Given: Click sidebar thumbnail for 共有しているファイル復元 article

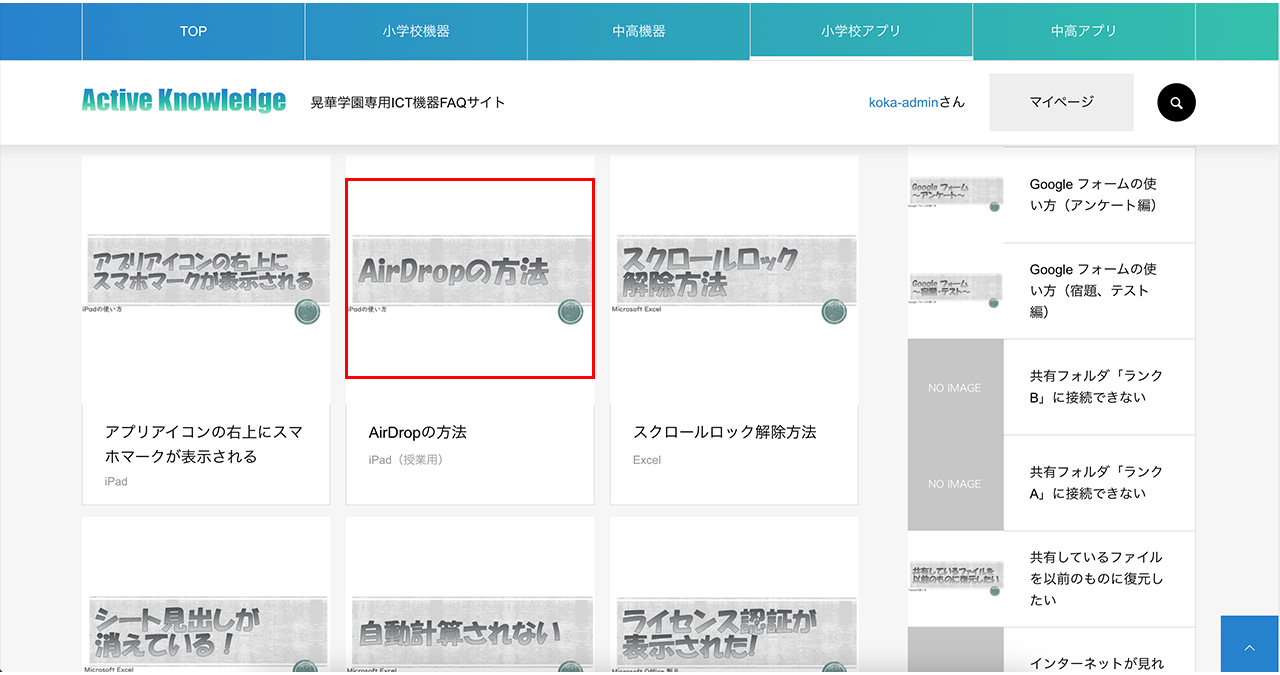Looking at the screenshot, I should [x=955, y=579].
